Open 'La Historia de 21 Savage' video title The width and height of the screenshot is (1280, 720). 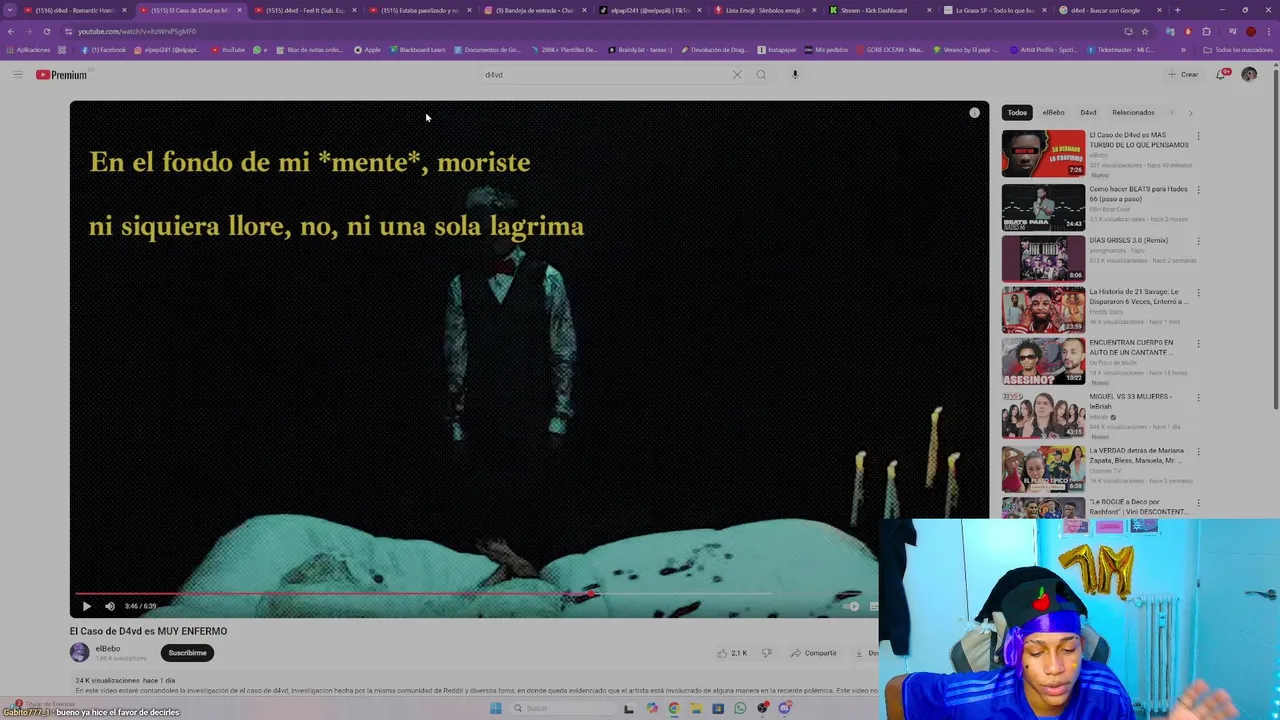click(x=1138, y=297)
